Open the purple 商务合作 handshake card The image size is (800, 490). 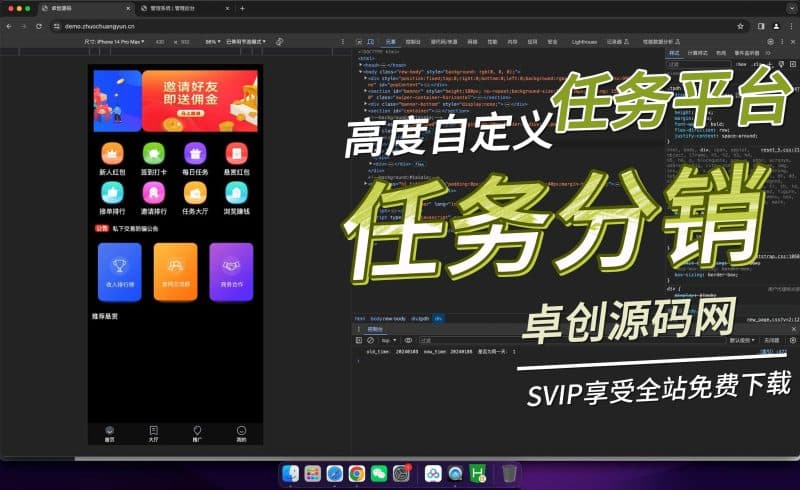(231, 272)
